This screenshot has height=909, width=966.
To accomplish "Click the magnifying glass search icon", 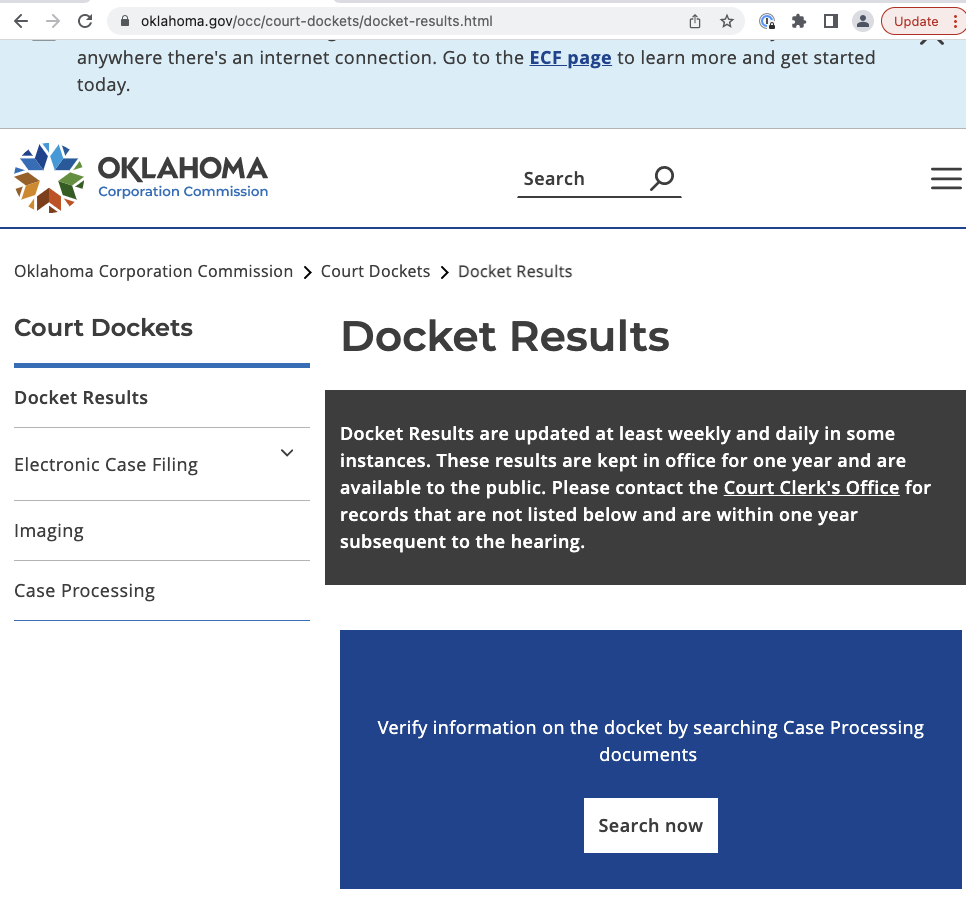I will click(662, 178).
